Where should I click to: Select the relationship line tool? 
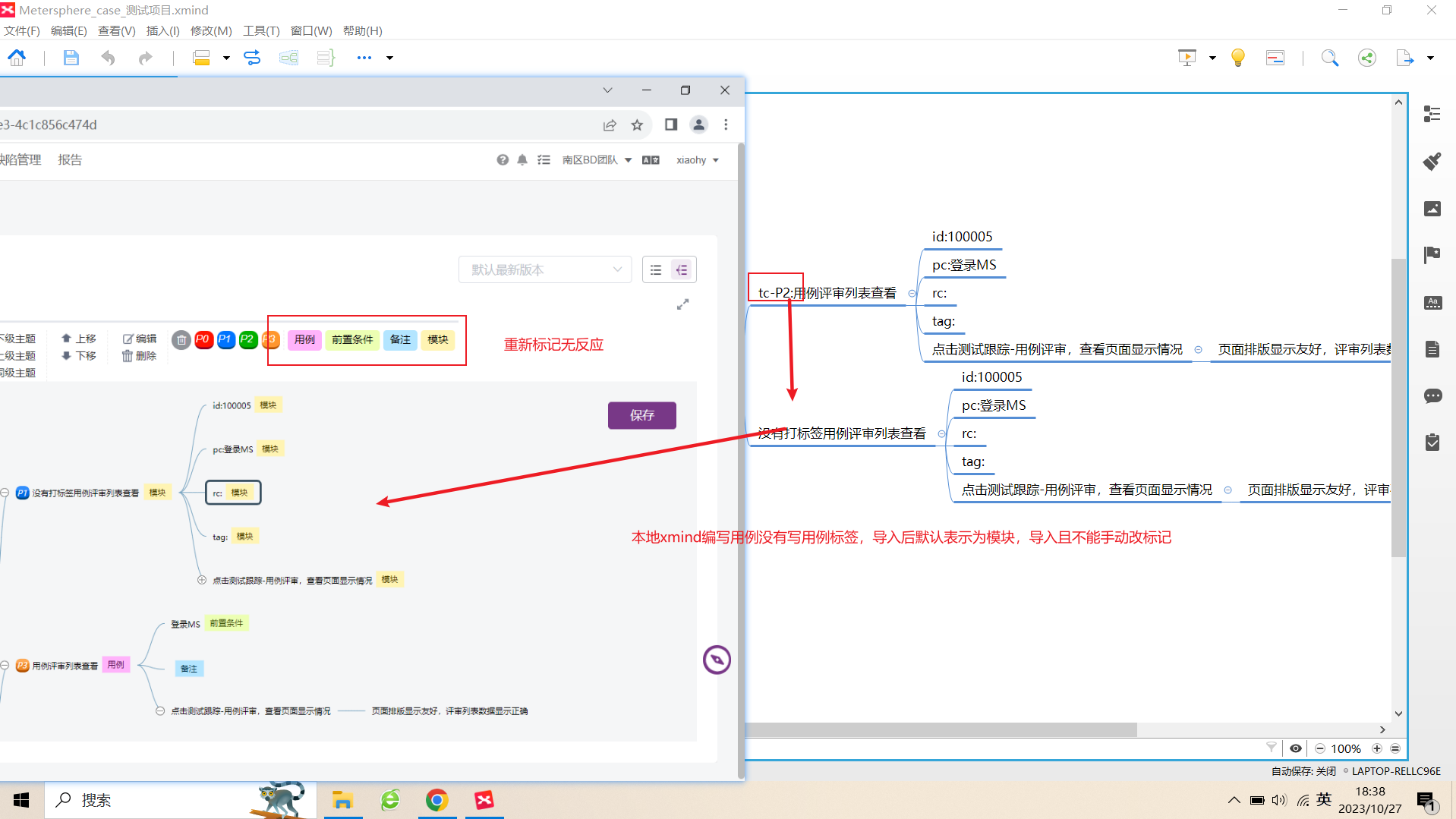(251, 57)
